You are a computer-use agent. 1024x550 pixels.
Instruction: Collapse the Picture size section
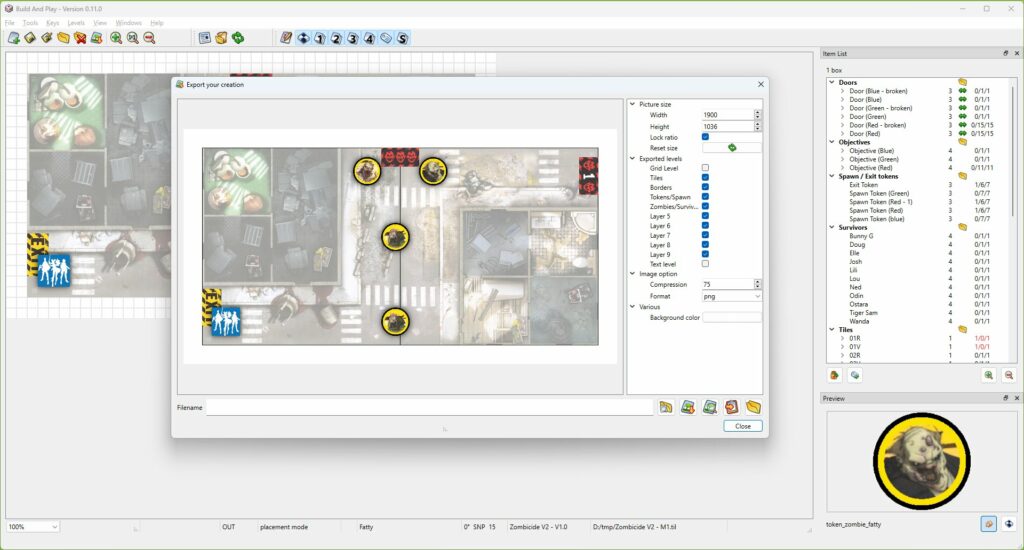(632, 104)
